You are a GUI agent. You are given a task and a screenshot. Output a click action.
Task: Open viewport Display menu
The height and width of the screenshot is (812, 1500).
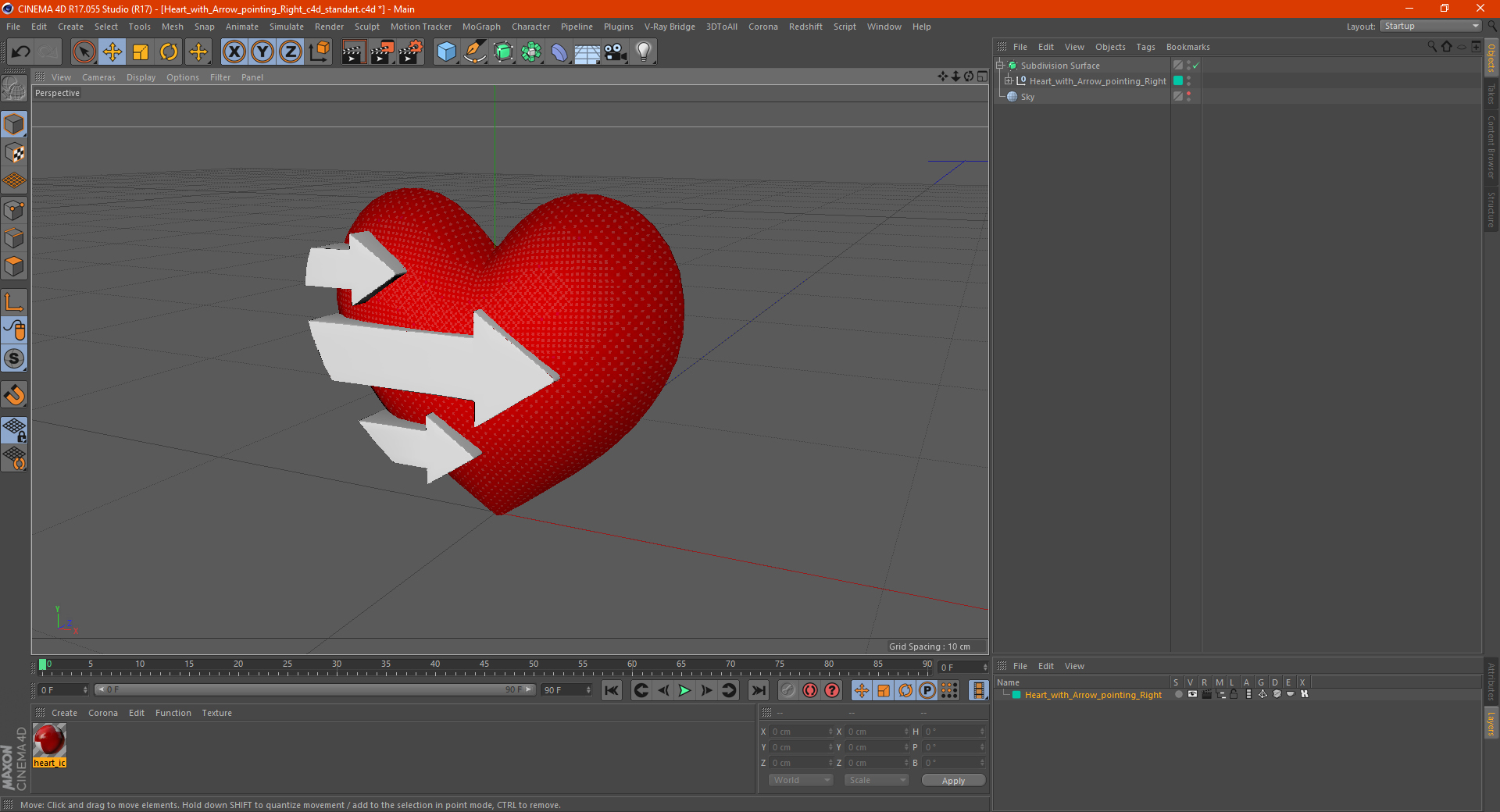(x=141, y=77)
